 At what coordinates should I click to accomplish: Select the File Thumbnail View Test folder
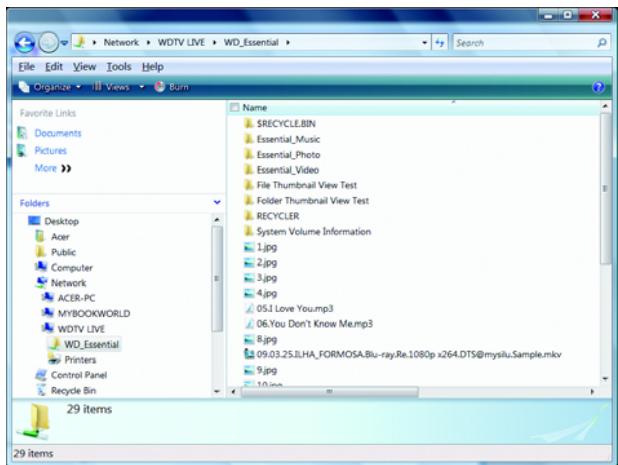307,185
